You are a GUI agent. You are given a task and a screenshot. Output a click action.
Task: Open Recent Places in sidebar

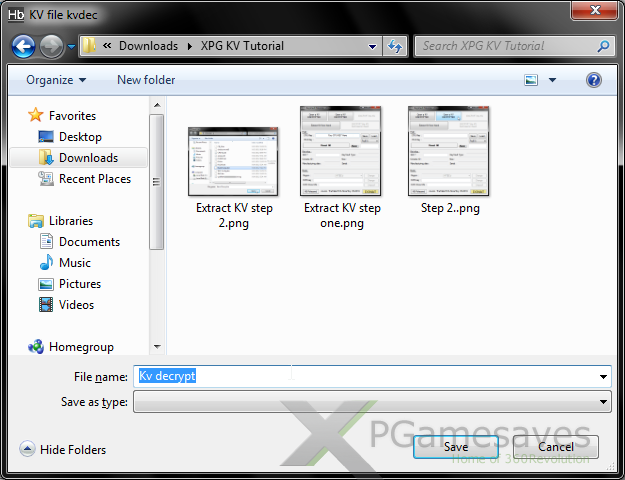[94, 179]
